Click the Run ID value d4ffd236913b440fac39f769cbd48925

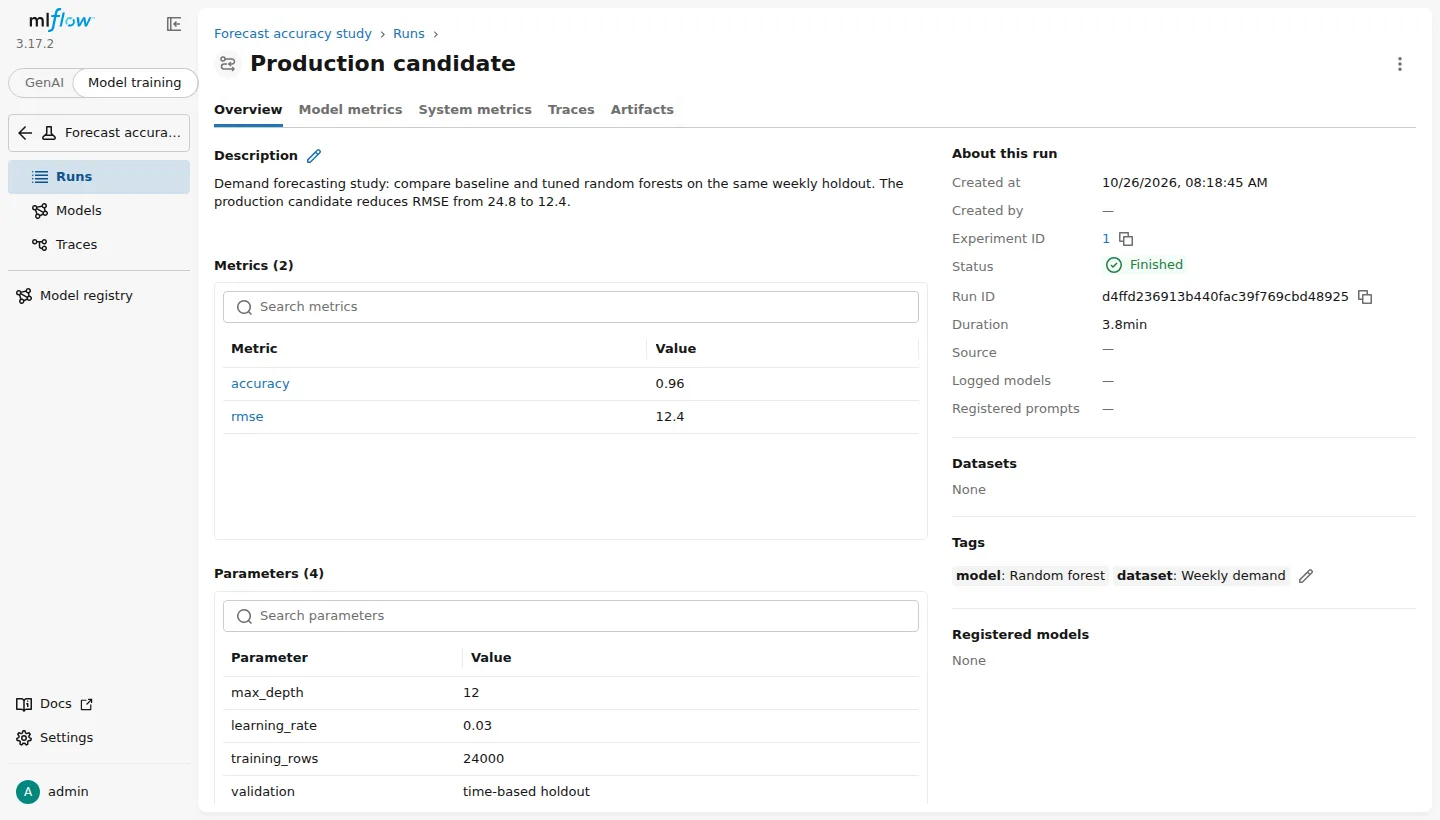(1225, 297)
